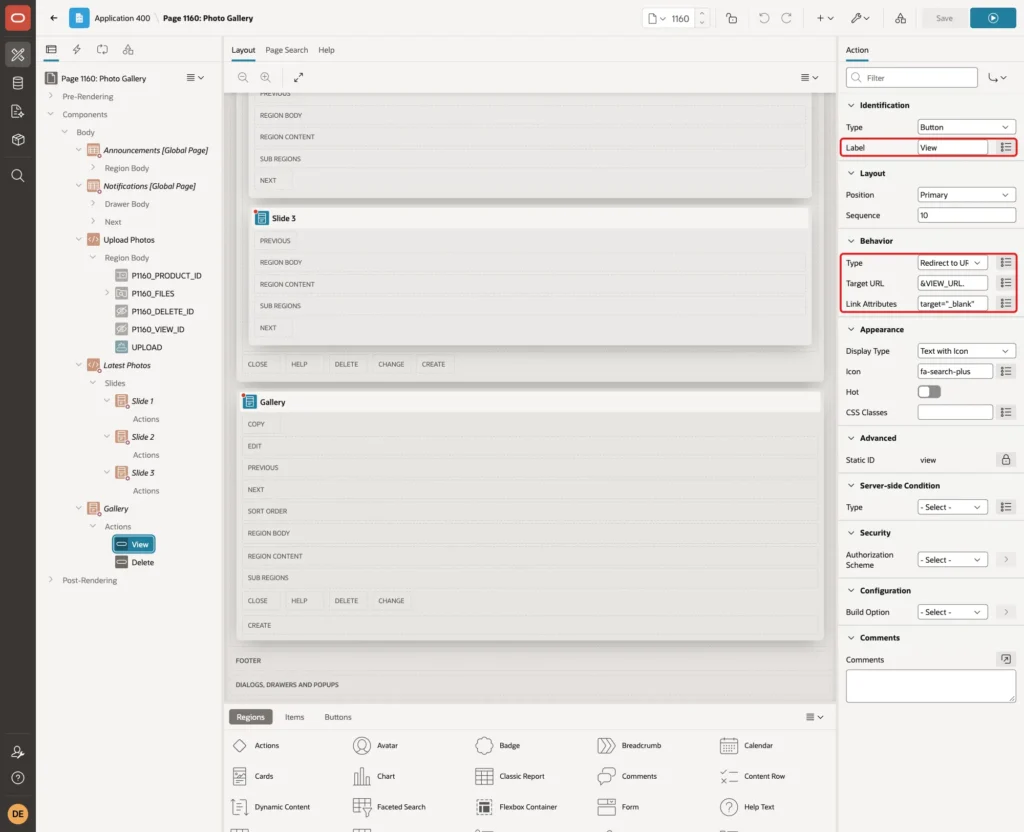
Task: Open the DE user avatar menu
Action: tap(18, 814)
